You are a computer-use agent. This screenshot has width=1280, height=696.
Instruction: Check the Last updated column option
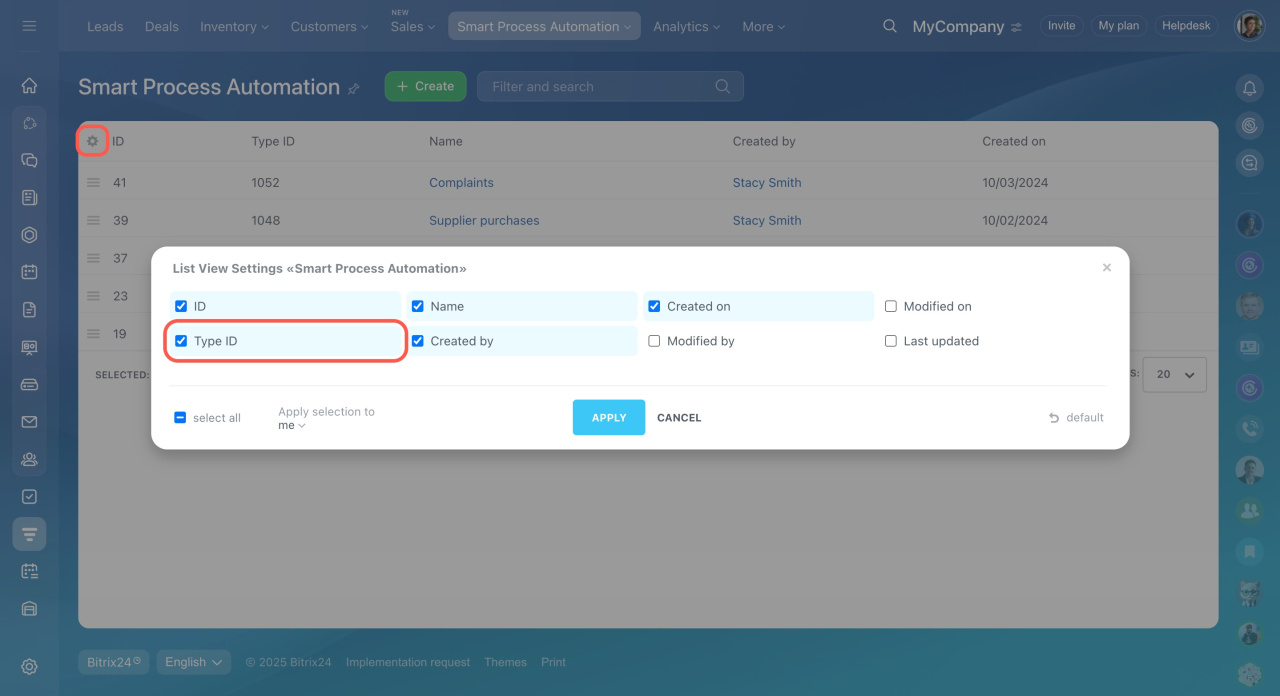pyautogui.click(x=891, y=341)
